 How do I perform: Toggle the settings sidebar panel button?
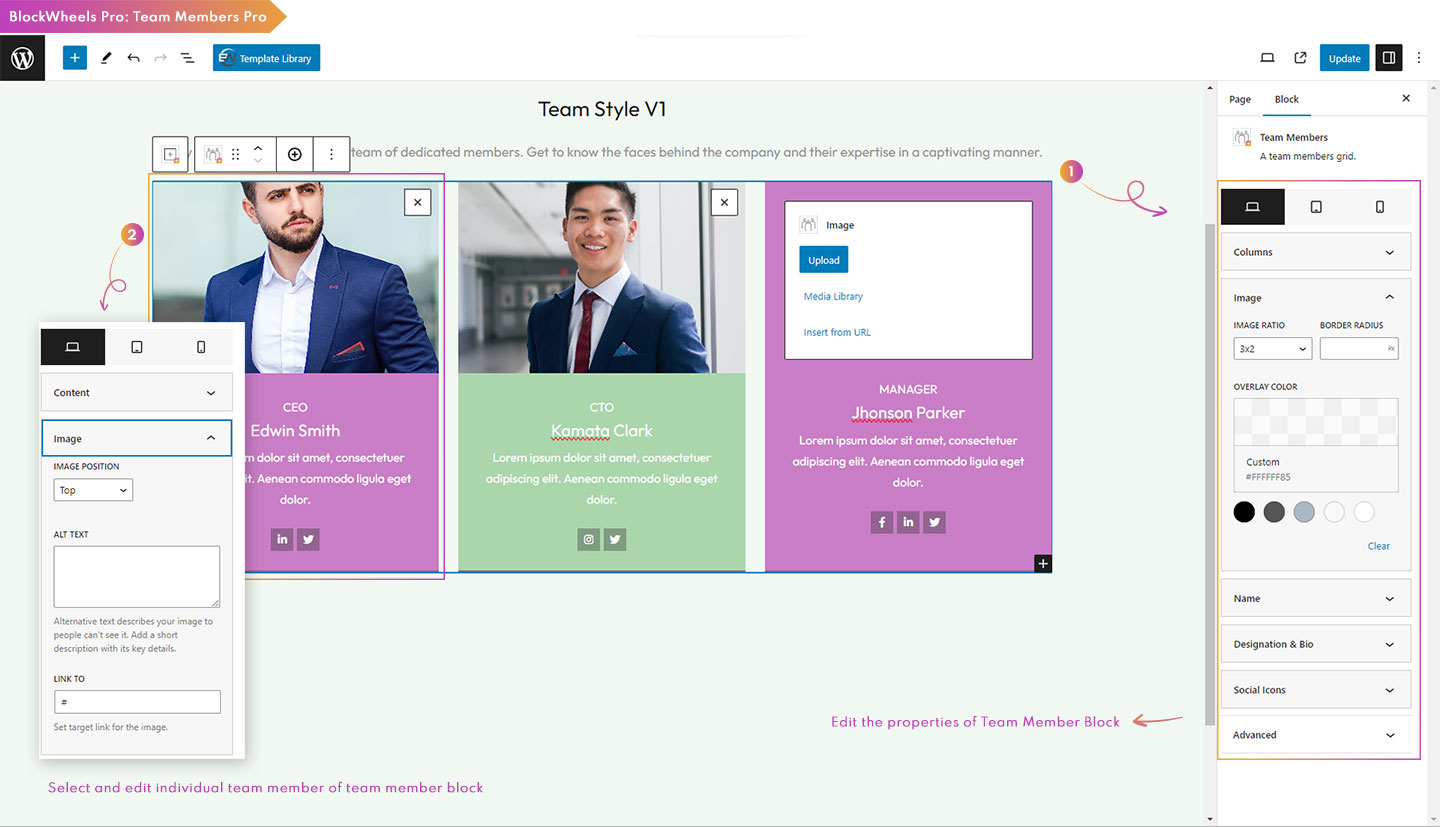click(x=1388, y=58)
